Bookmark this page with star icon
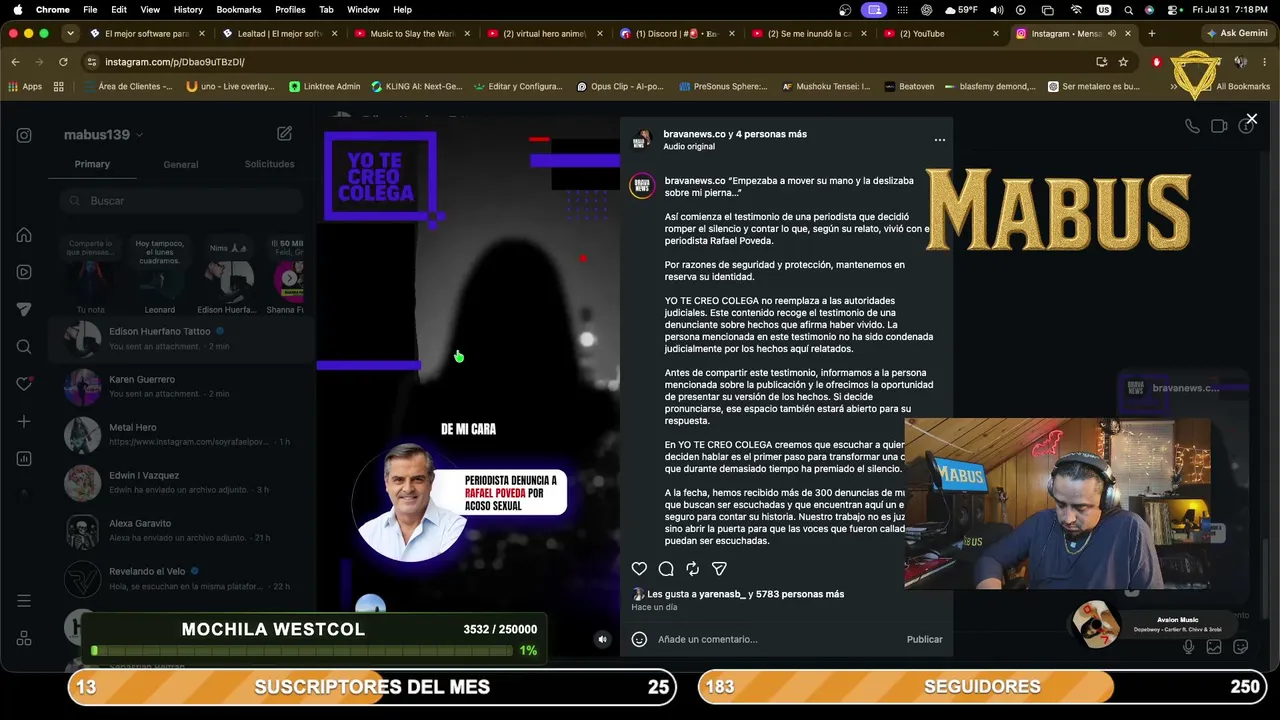 pos(1123,62)
